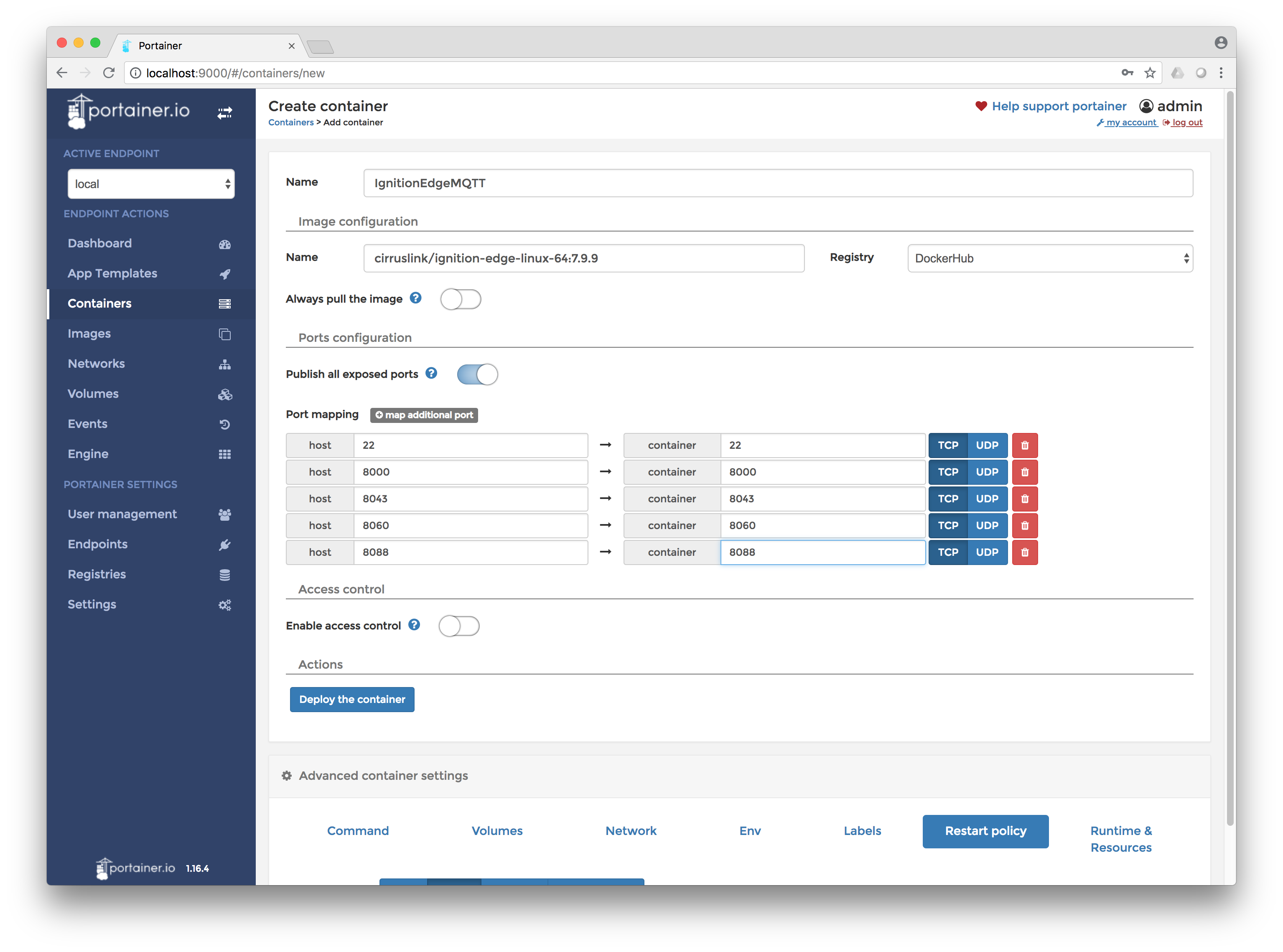Click the Containers list icon
This screenshot has height=952, width=1283.
[225, 304]
